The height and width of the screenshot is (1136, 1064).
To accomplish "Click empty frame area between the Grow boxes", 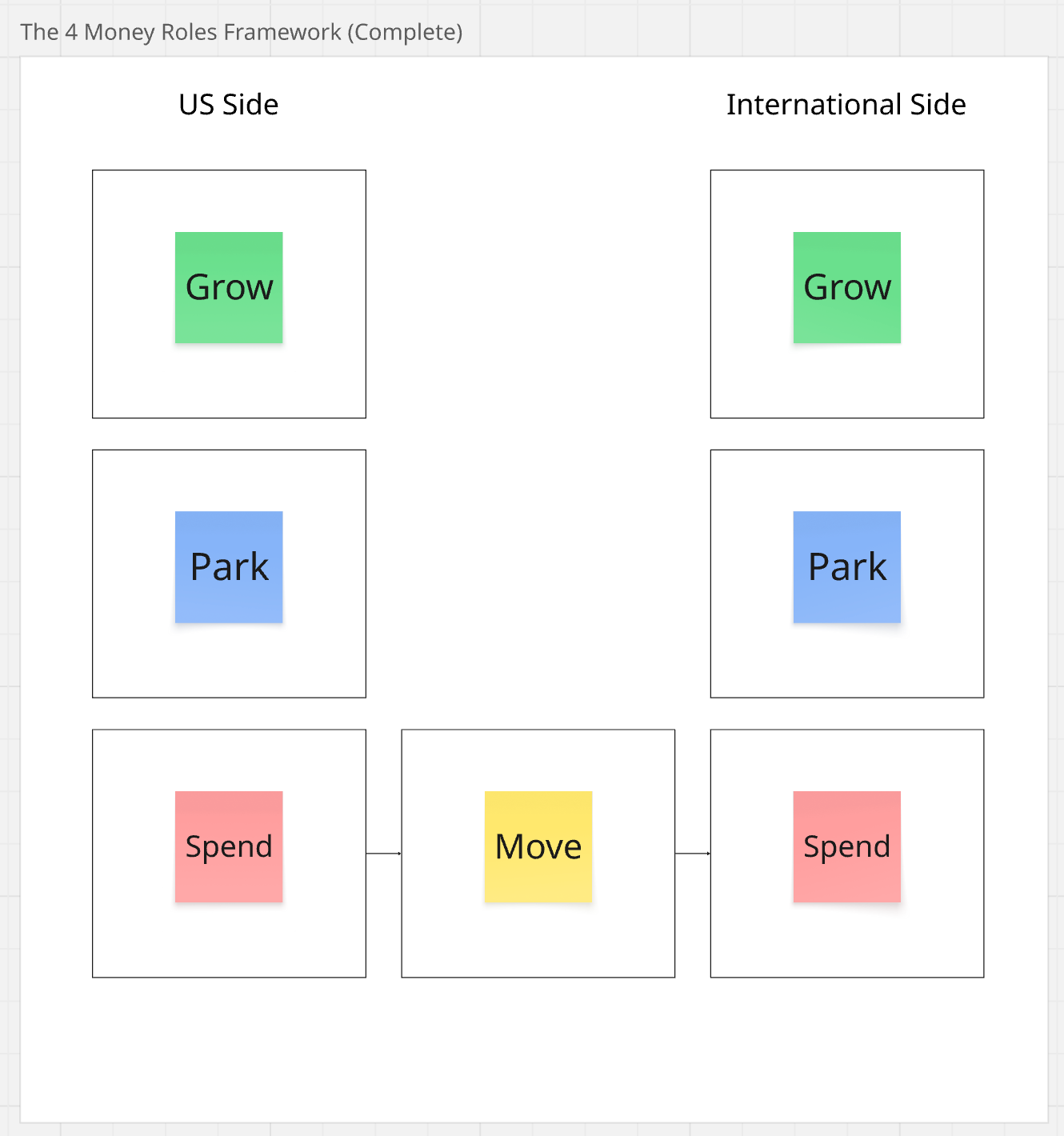I will 538,294.
